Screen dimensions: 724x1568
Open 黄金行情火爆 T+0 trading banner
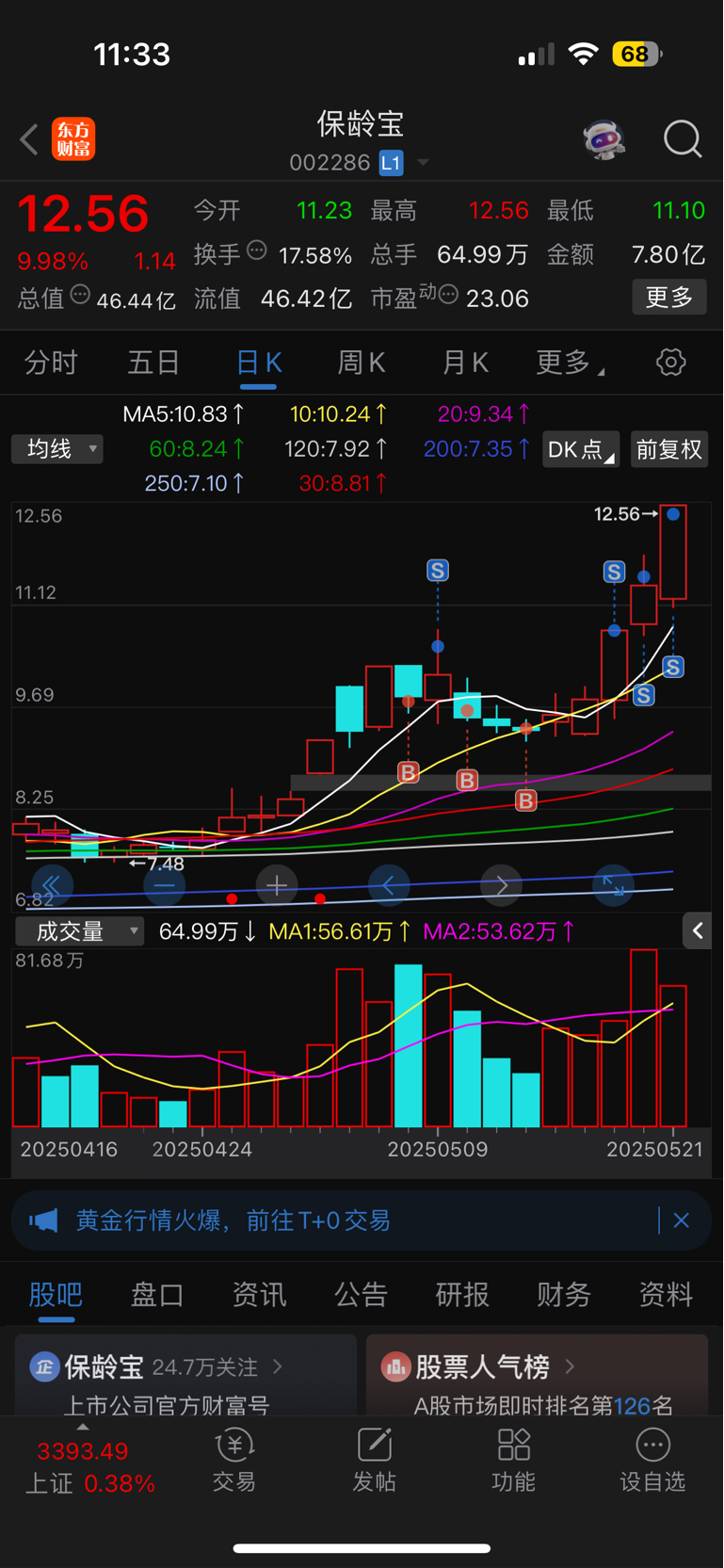[x=362, y=1220]
